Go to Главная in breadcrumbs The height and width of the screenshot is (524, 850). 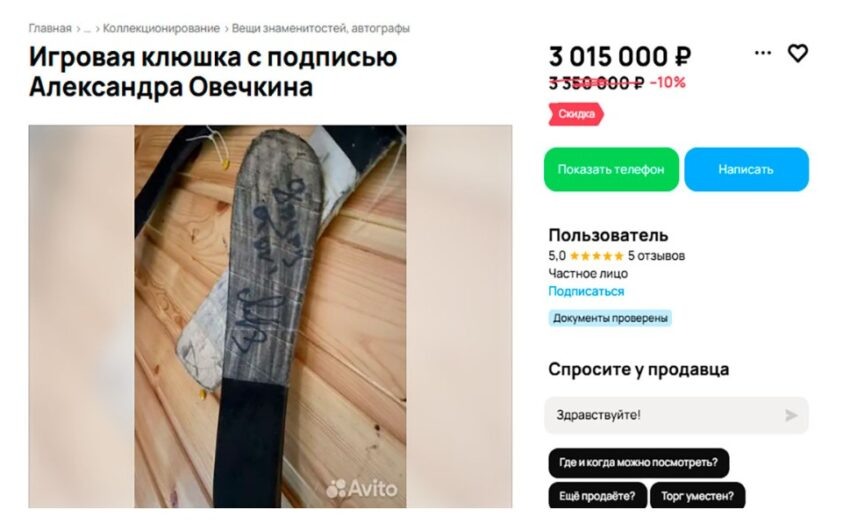tap(50, 28)
